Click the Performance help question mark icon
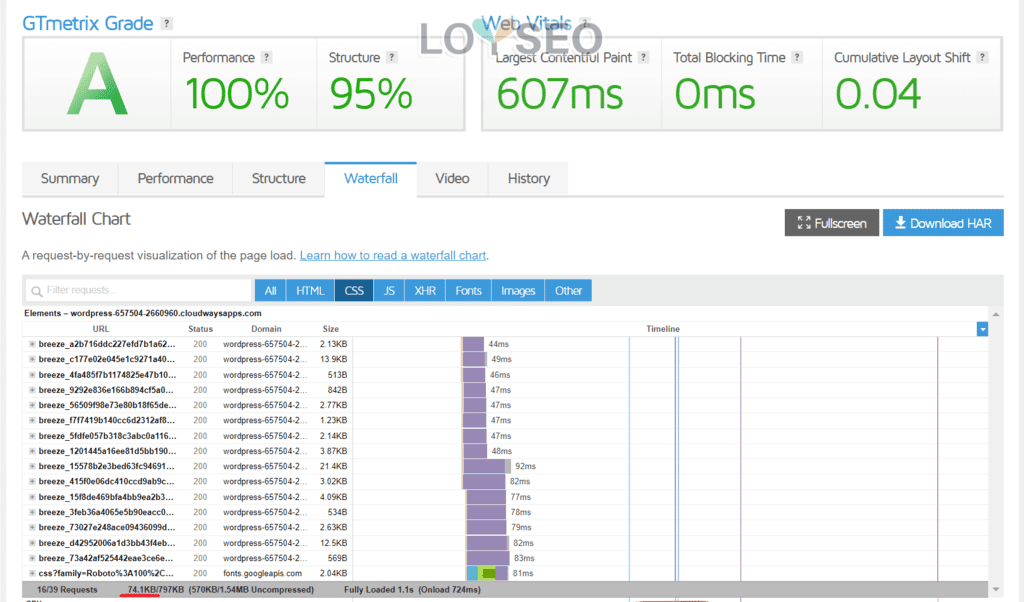This screenshot has height=602, width=1024. (266, 57)
